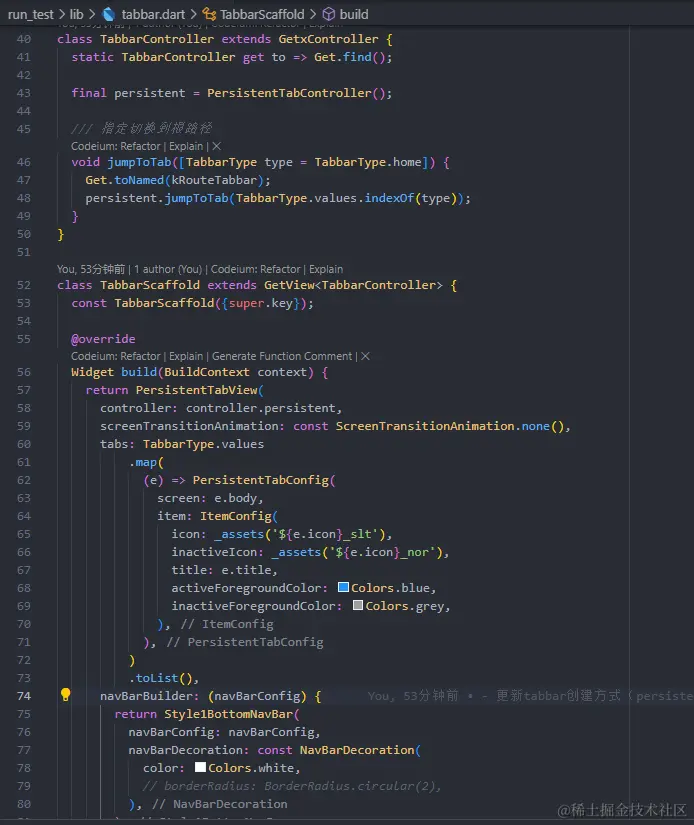Select lib folder in the breadcrumb
This screenshot has height=825, width=694.
77,14
